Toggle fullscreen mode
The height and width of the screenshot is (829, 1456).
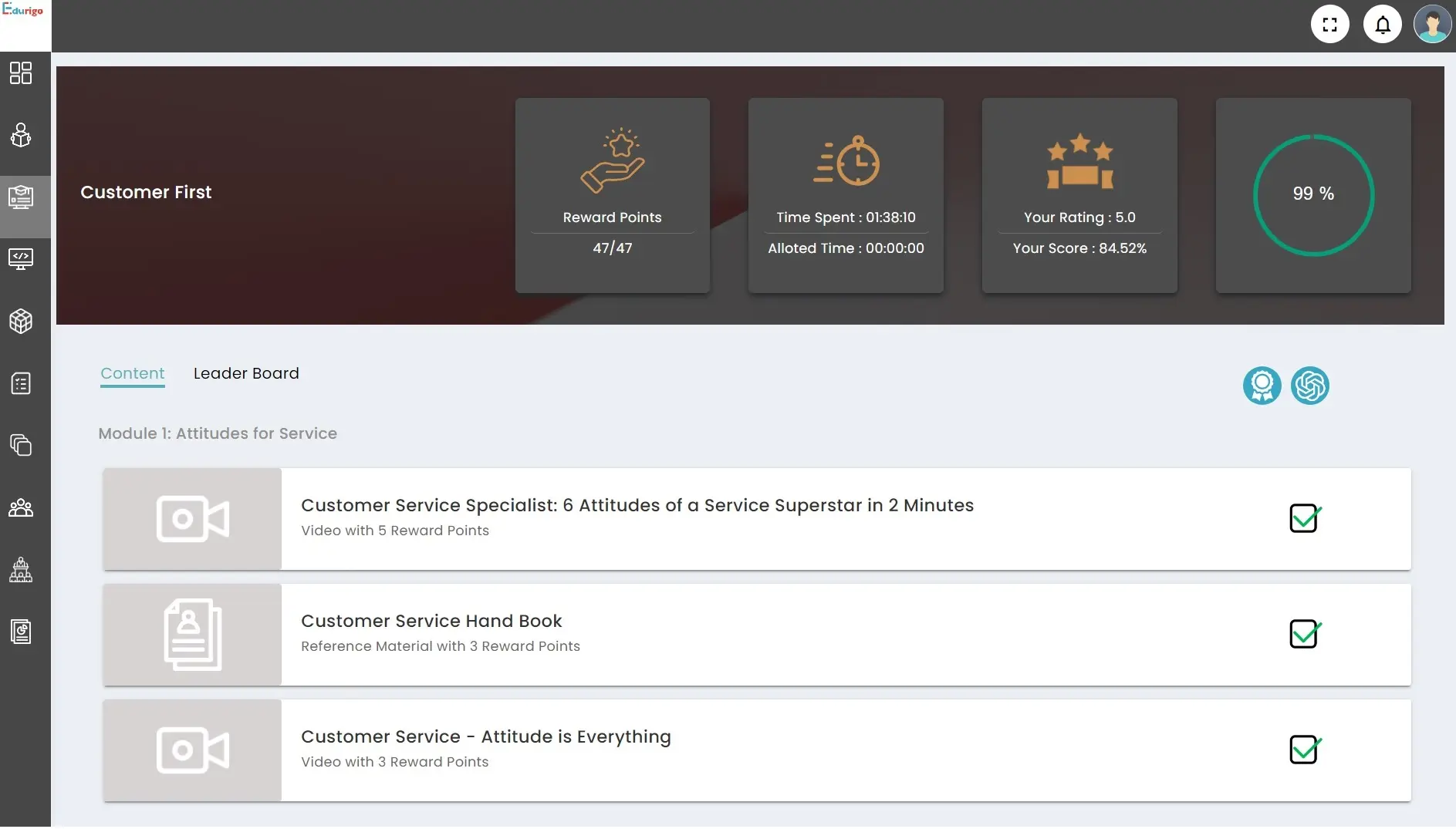click(x=1330, y=25)
